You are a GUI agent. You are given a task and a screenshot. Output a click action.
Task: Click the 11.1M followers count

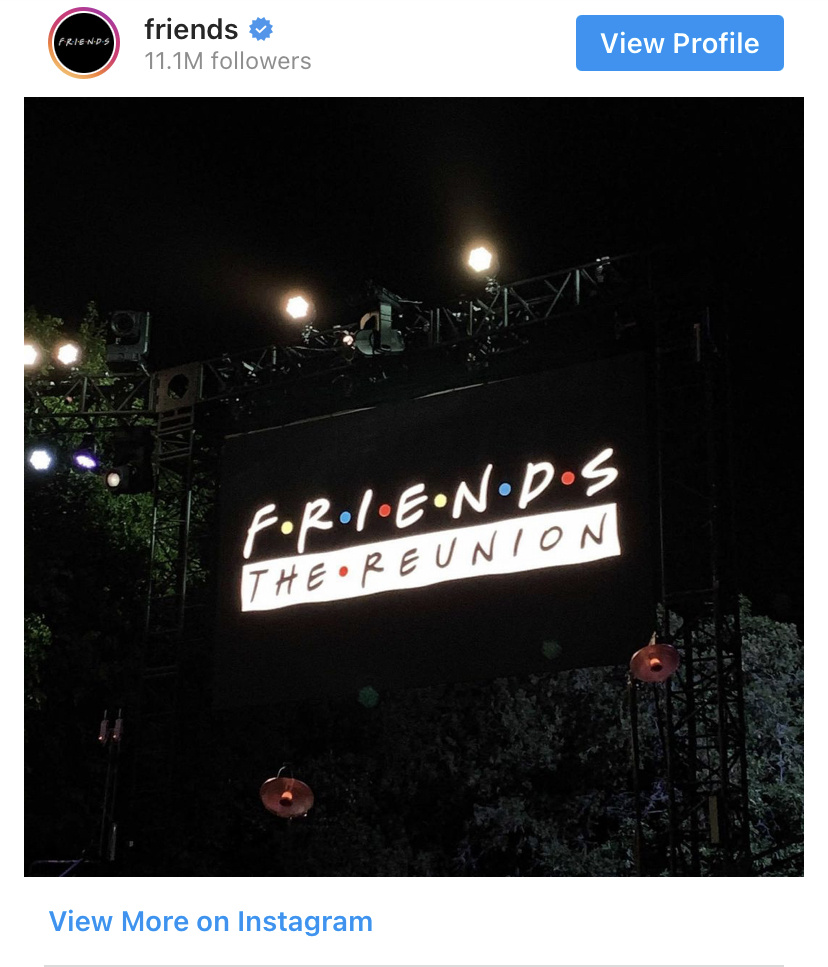227,61
